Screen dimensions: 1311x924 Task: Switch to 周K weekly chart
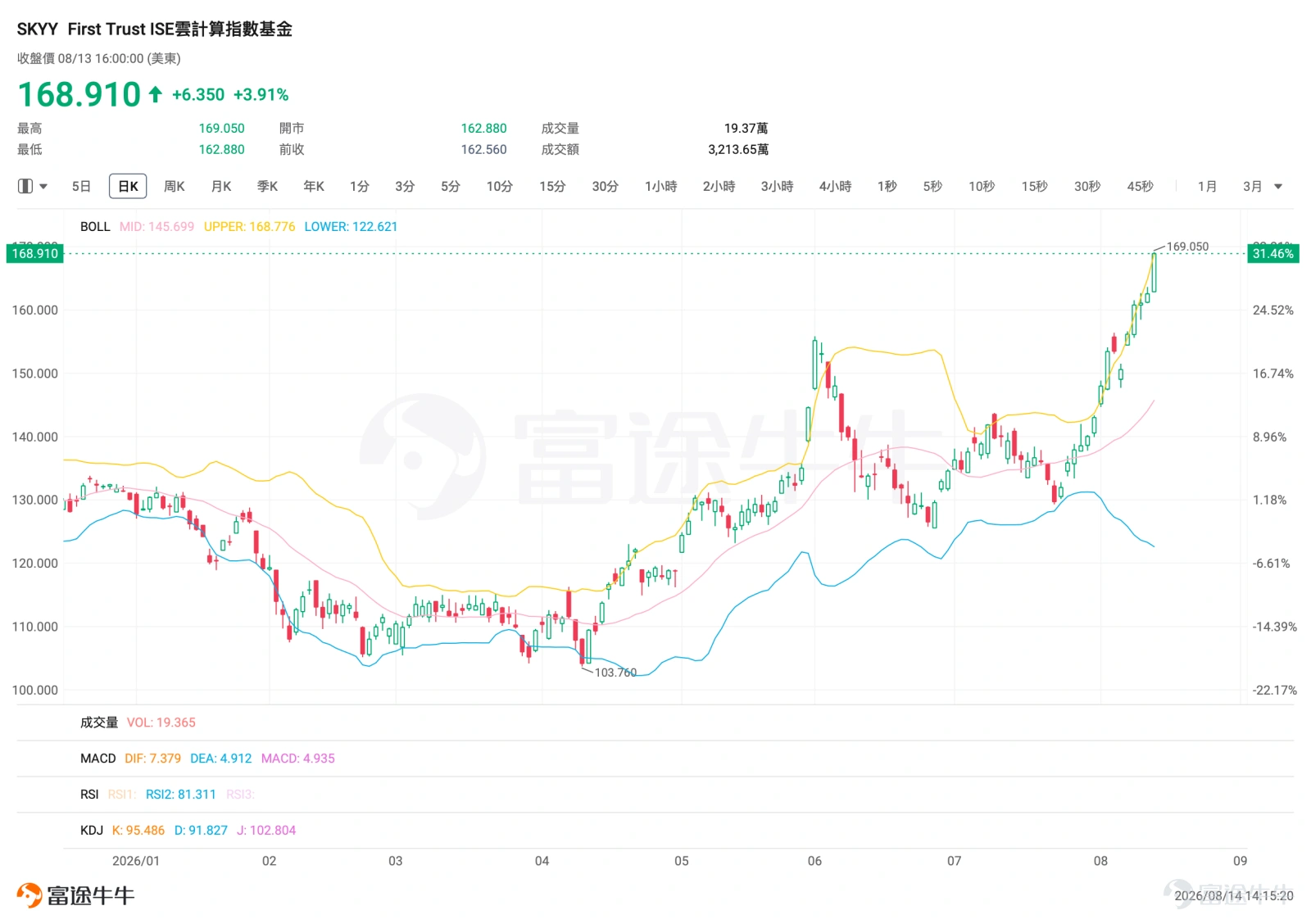point(175,187)
